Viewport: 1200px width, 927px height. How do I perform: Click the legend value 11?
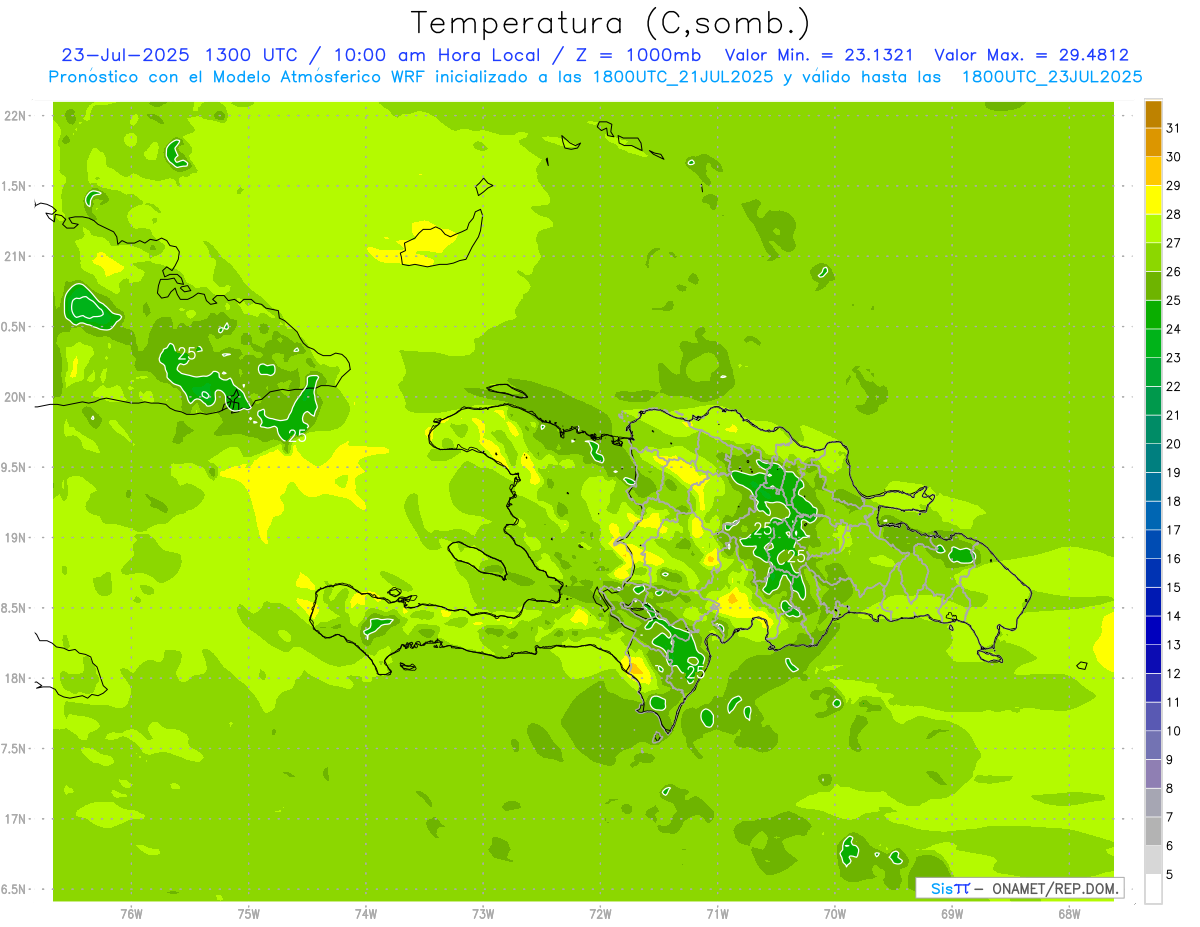coord(1173,702)
